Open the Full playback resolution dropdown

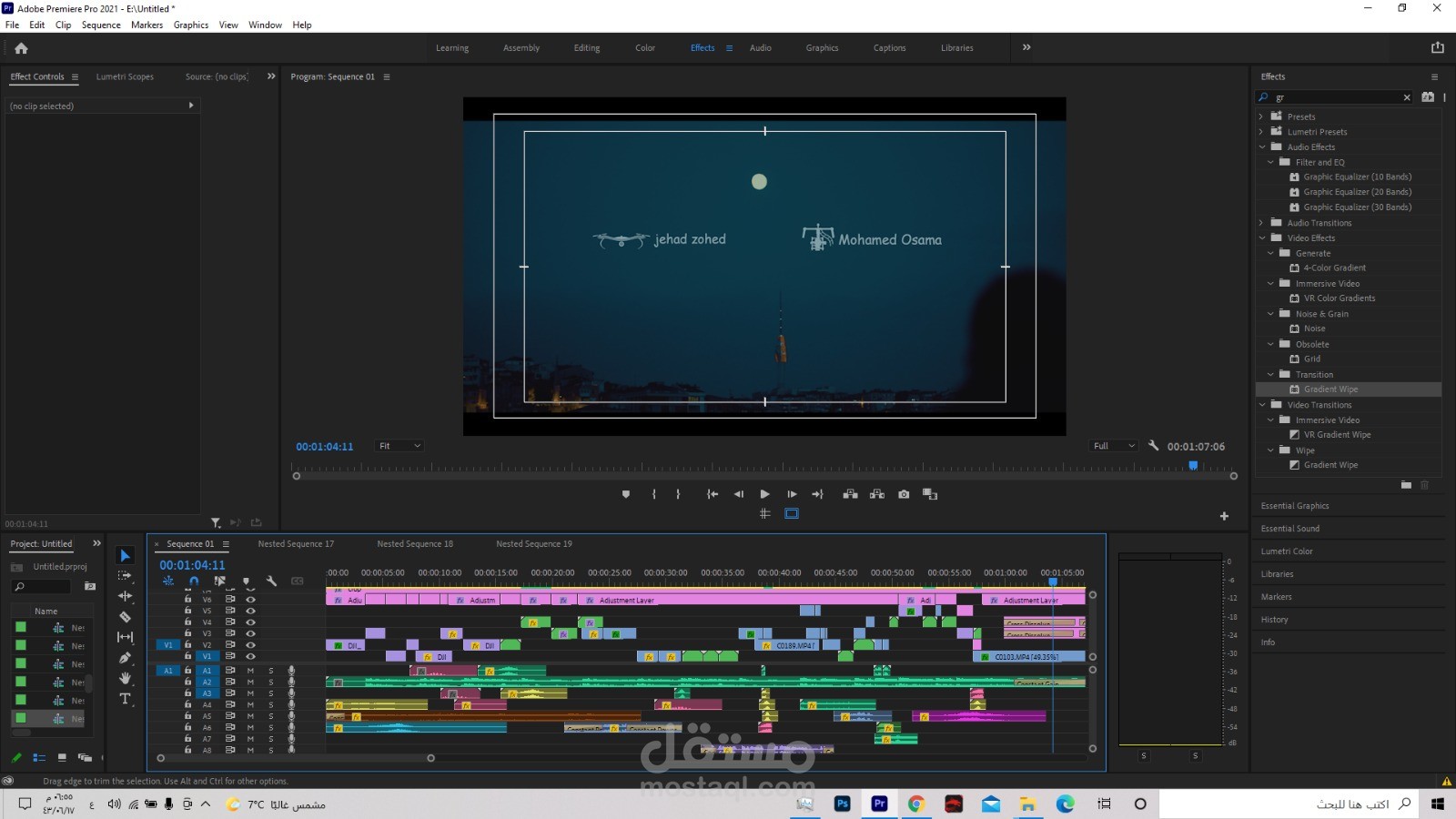pyautogui.click(x=1113, y=446)
